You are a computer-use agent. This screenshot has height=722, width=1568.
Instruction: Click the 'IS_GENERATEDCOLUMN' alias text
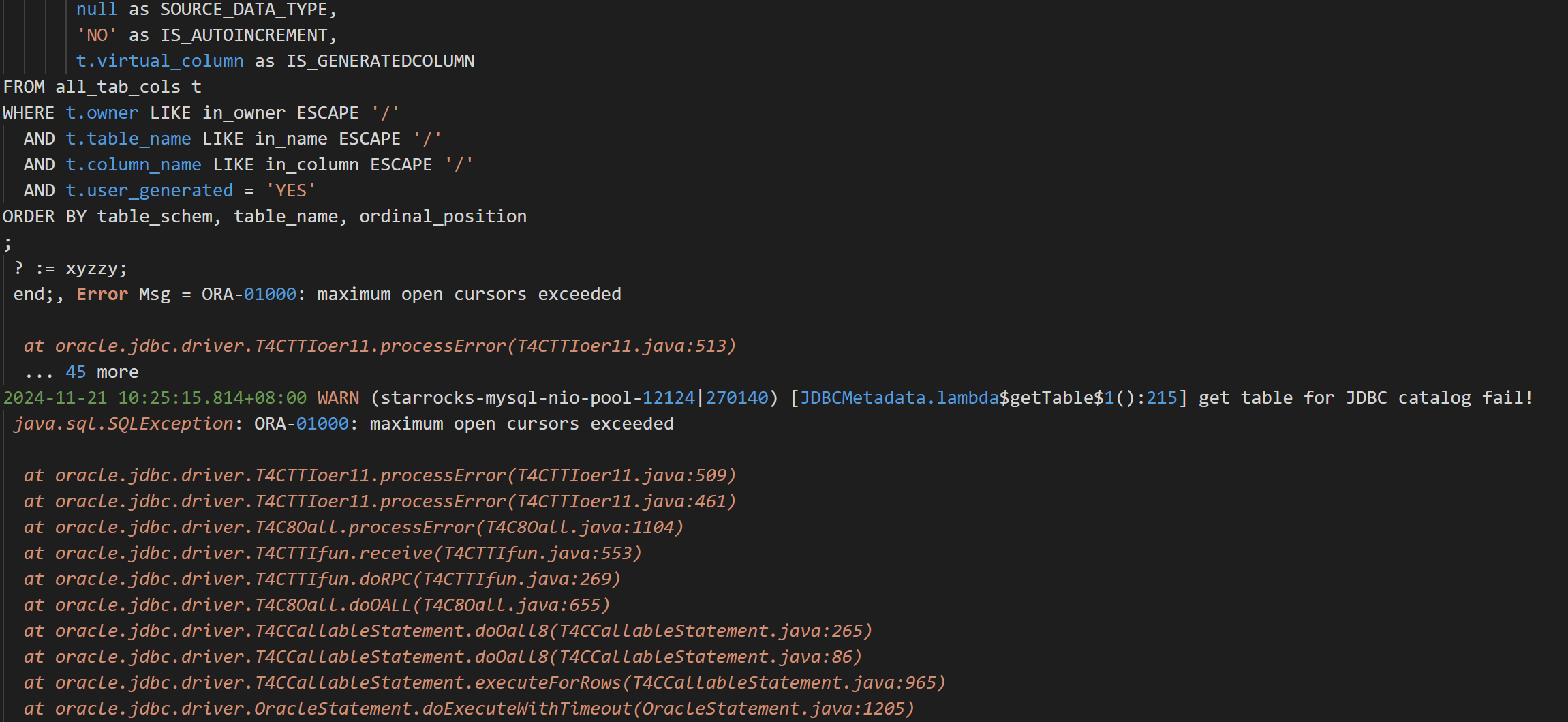click(x=380, y=61)
